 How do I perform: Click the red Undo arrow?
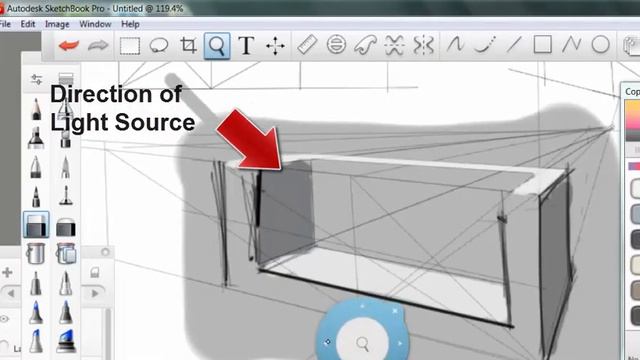click(x=69, y=45)
